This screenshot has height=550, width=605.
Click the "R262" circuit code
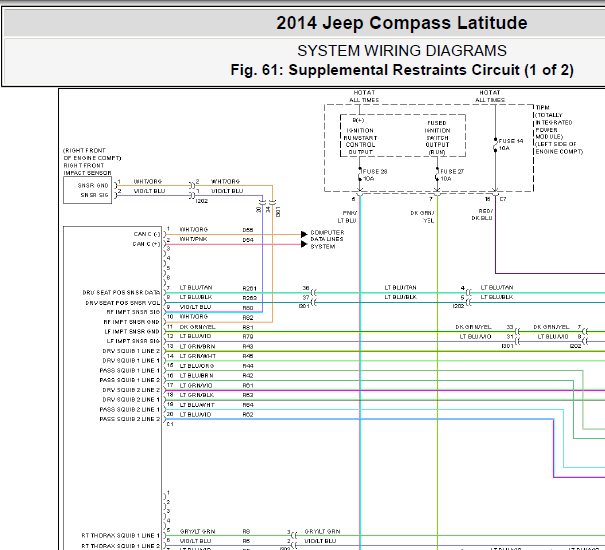click(x=250, y=298)
